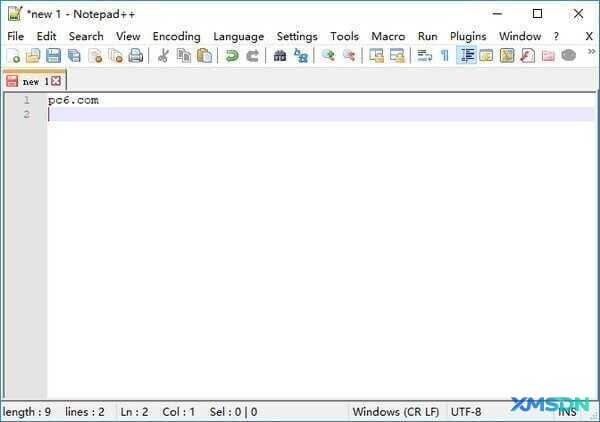600x422 pixels.
Task: Click the Notepad++ title bar app icon
Action: (15, 14)
